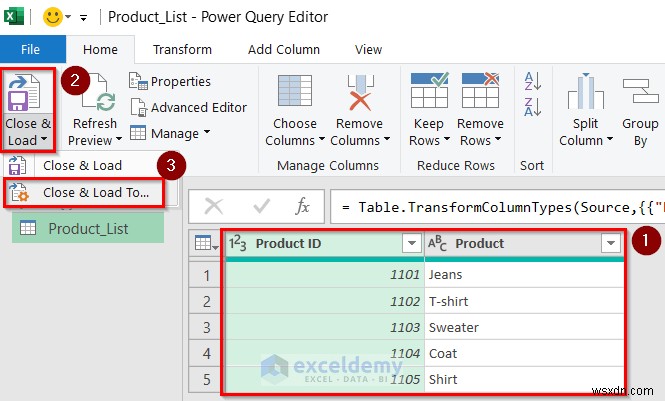Sort descending with the Z-A icon

tap(532, 106)
